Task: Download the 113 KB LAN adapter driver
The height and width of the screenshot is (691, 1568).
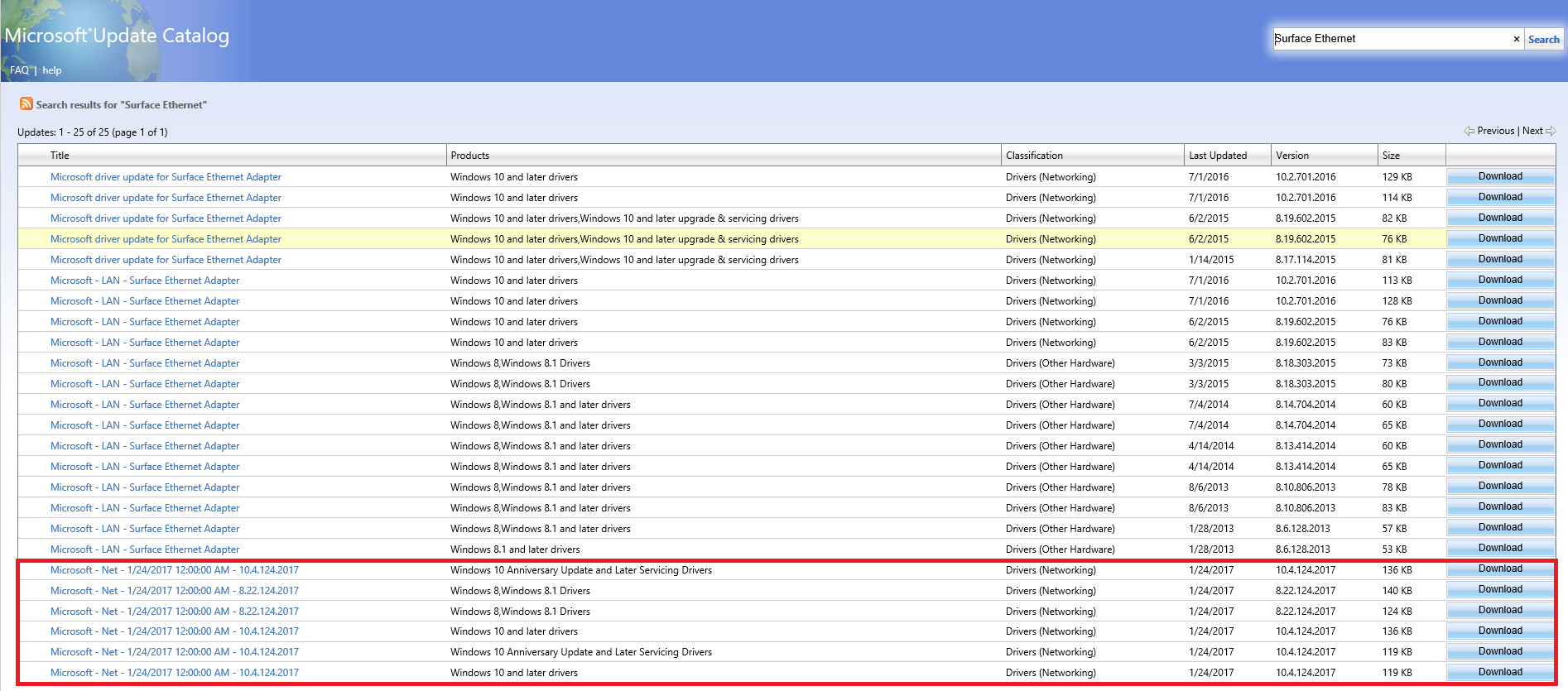Action: click(1500, 280)
